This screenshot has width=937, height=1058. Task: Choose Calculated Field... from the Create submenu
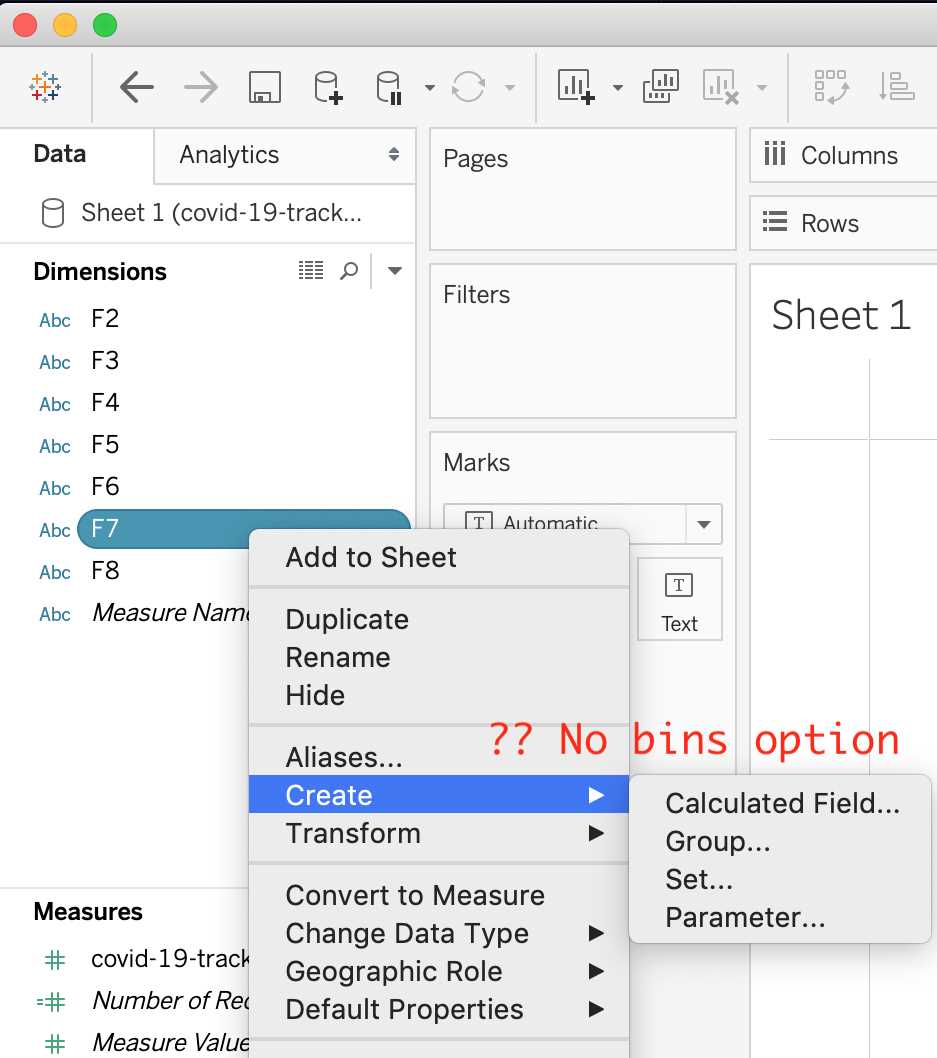(782, 804)
